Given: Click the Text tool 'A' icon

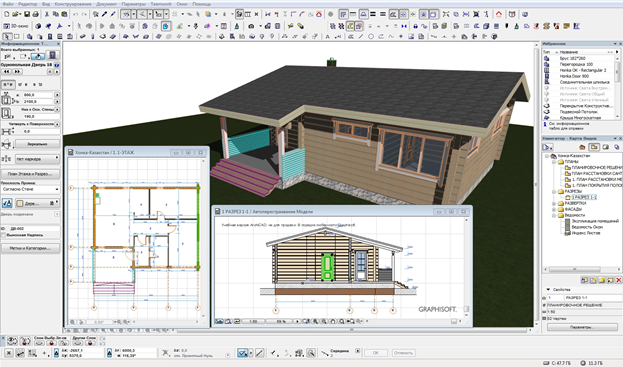Looking at the screenshot, I should pos(327,37).
